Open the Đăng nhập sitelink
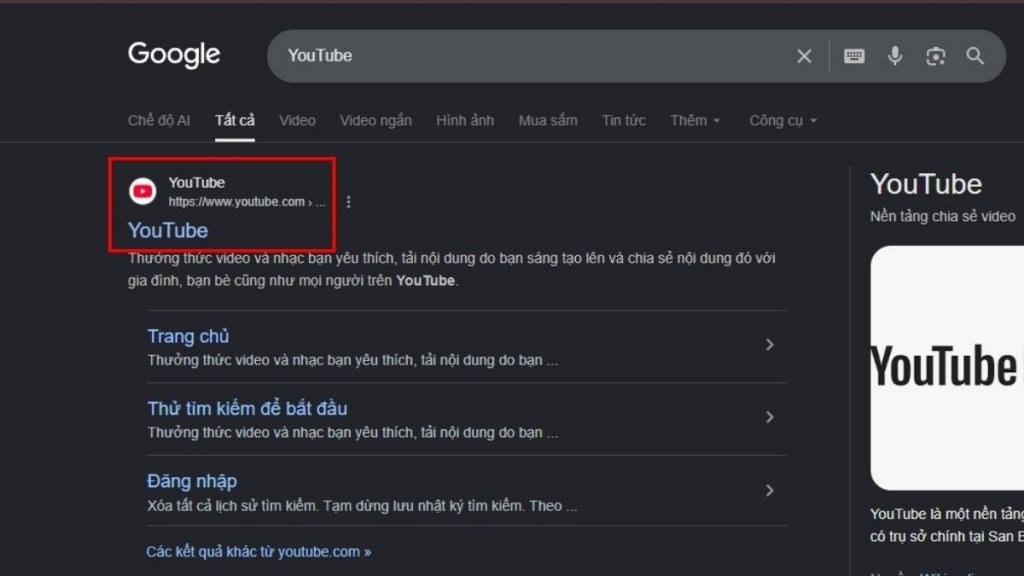The image size is (1024, 576). [192, 481]
